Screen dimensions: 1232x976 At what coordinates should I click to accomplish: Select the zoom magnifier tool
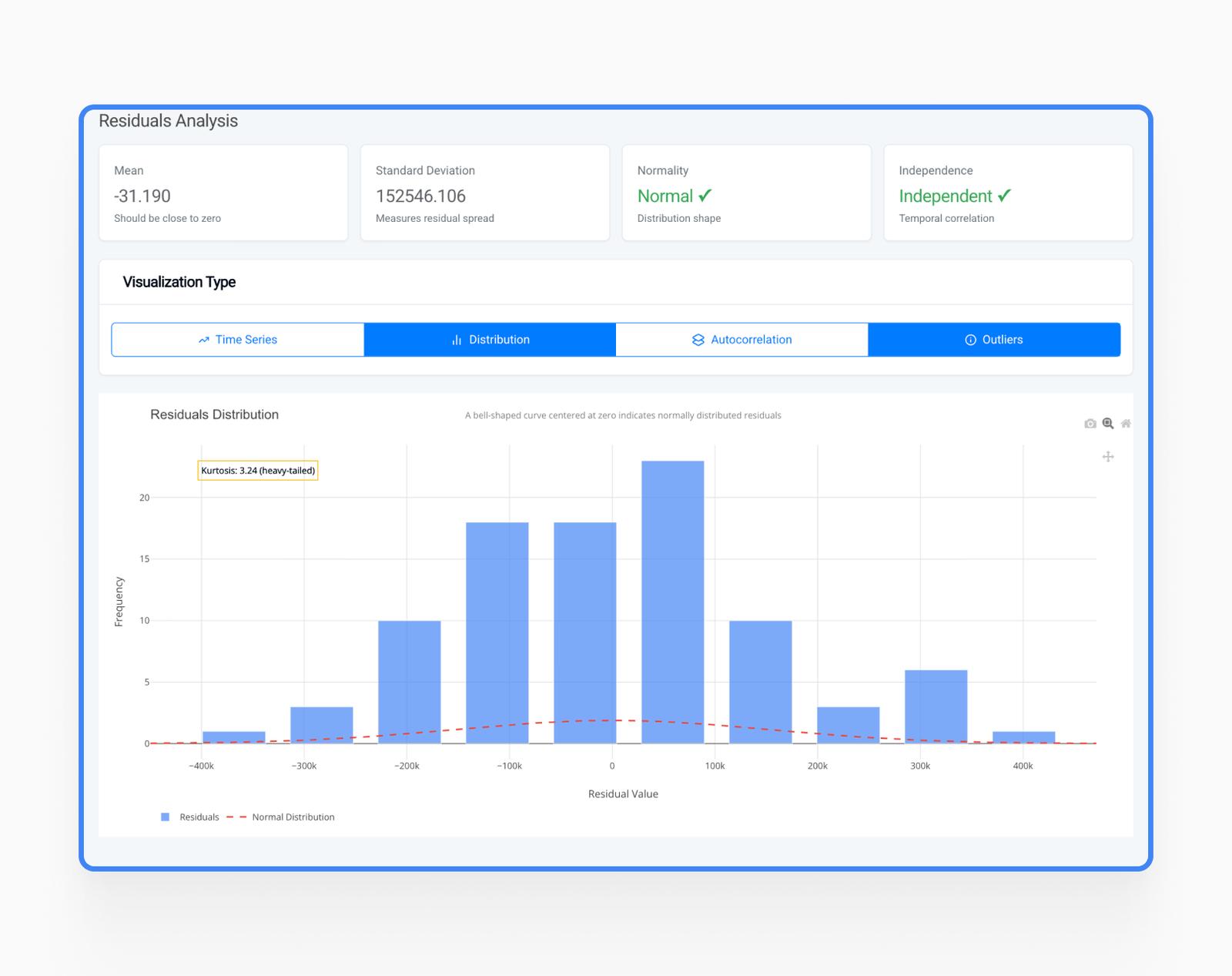pos(1108,424)
